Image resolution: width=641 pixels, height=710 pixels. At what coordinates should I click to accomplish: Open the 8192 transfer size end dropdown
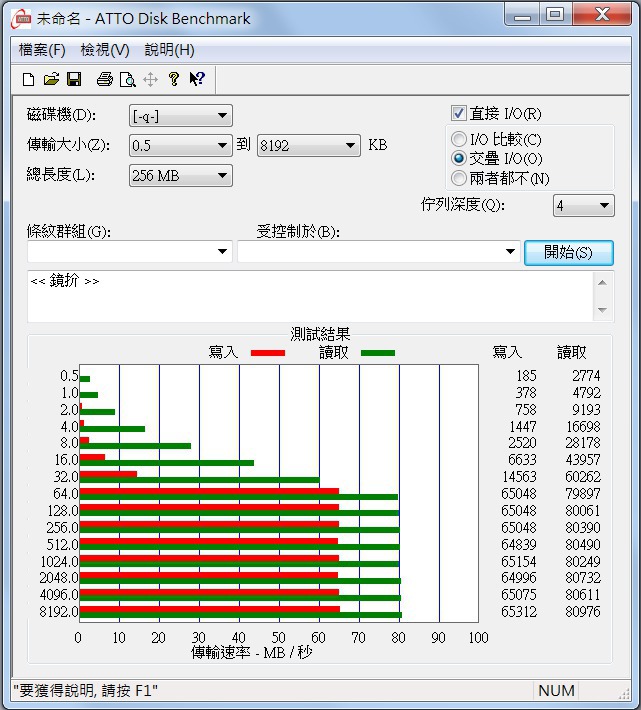[309, 145]
